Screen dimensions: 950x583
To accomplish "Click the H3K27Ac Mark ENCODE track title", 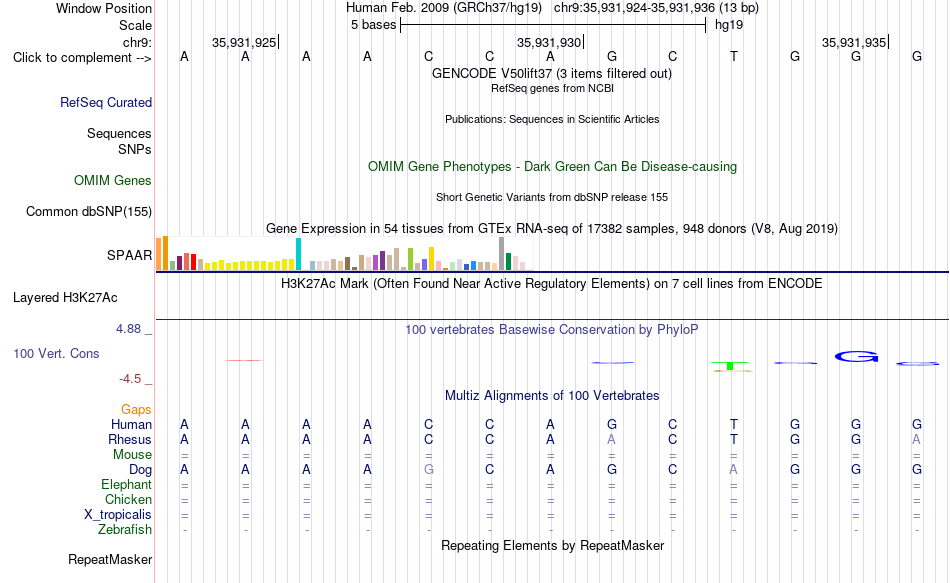I will click(551, 284).
